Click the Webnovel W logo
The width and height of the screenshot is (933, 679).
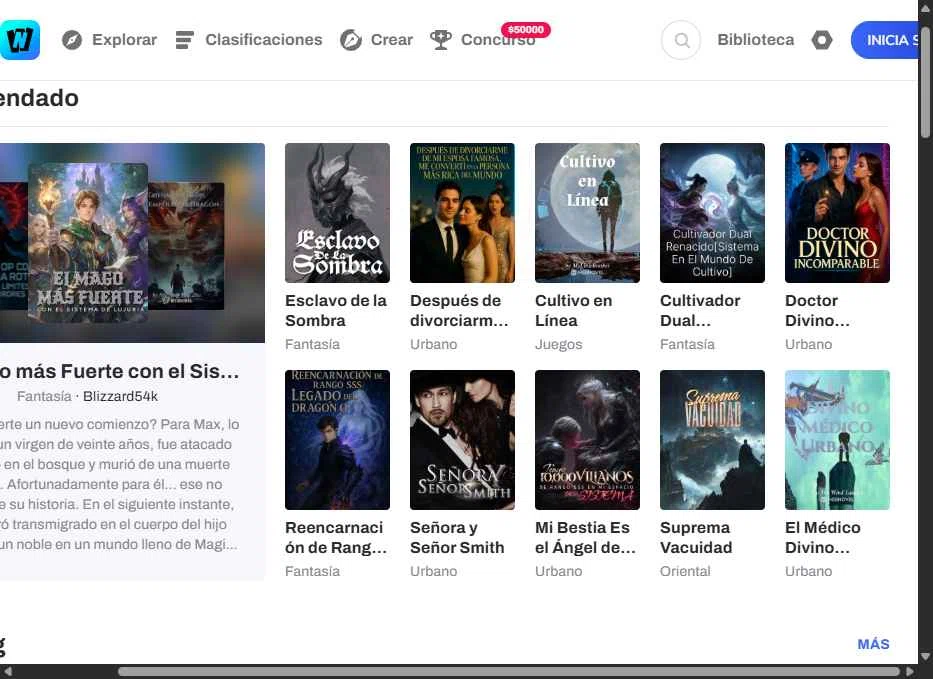pyautogui.click(x=20, y=40)
